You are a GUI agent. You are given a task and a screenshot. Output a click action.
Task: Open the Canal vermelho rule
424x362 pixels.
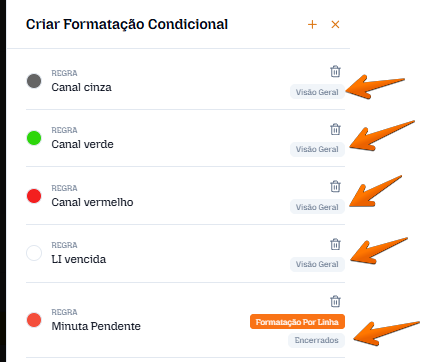click(x=92, y=202)
